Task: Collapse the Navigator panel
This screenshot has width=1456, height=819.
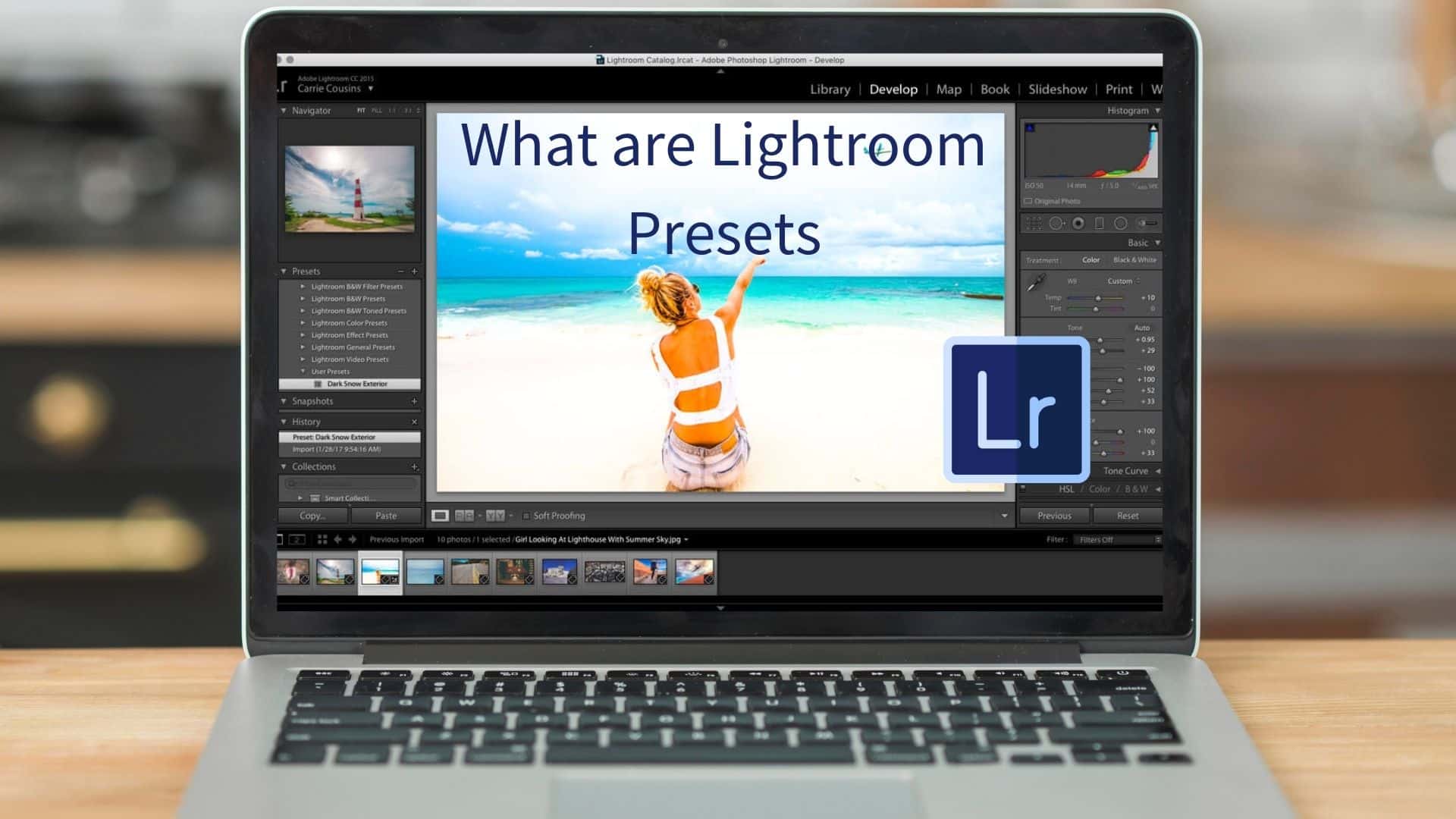Action: (x=284, y=111)
